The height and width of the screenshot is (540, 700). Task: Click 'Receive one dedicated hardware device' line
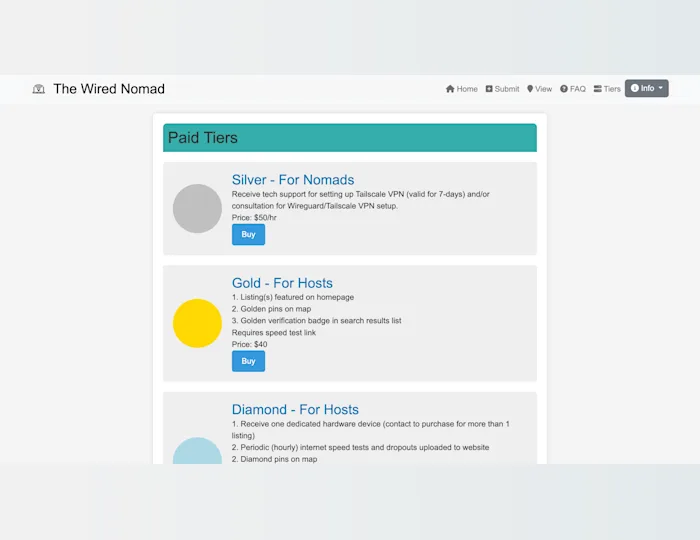pos(371,429)
